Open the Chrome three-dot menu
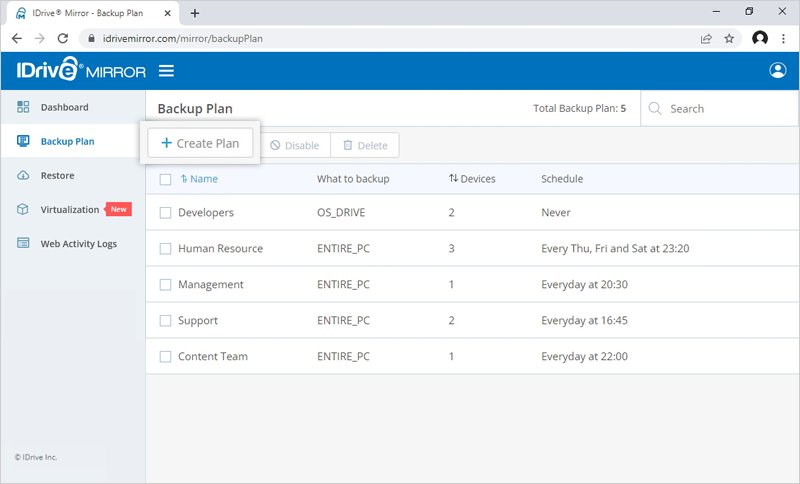This screenshot has height=484, width=800. (x=783, y=38)
